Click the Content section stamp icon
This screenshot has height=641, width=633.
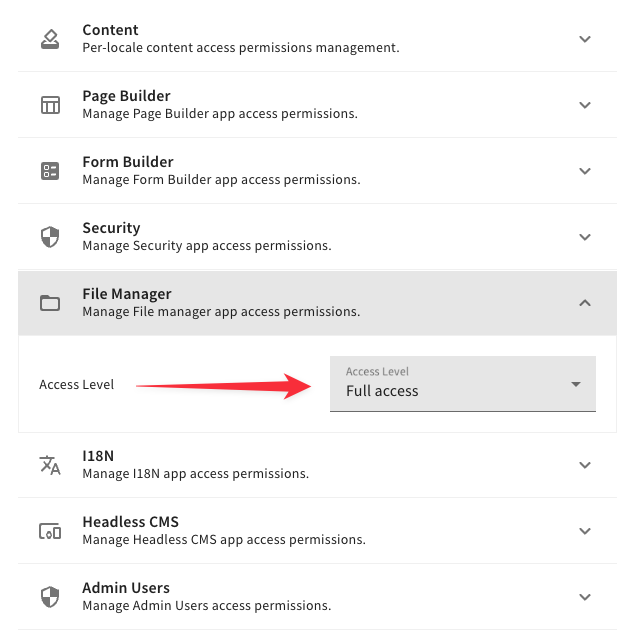[50, 39]
